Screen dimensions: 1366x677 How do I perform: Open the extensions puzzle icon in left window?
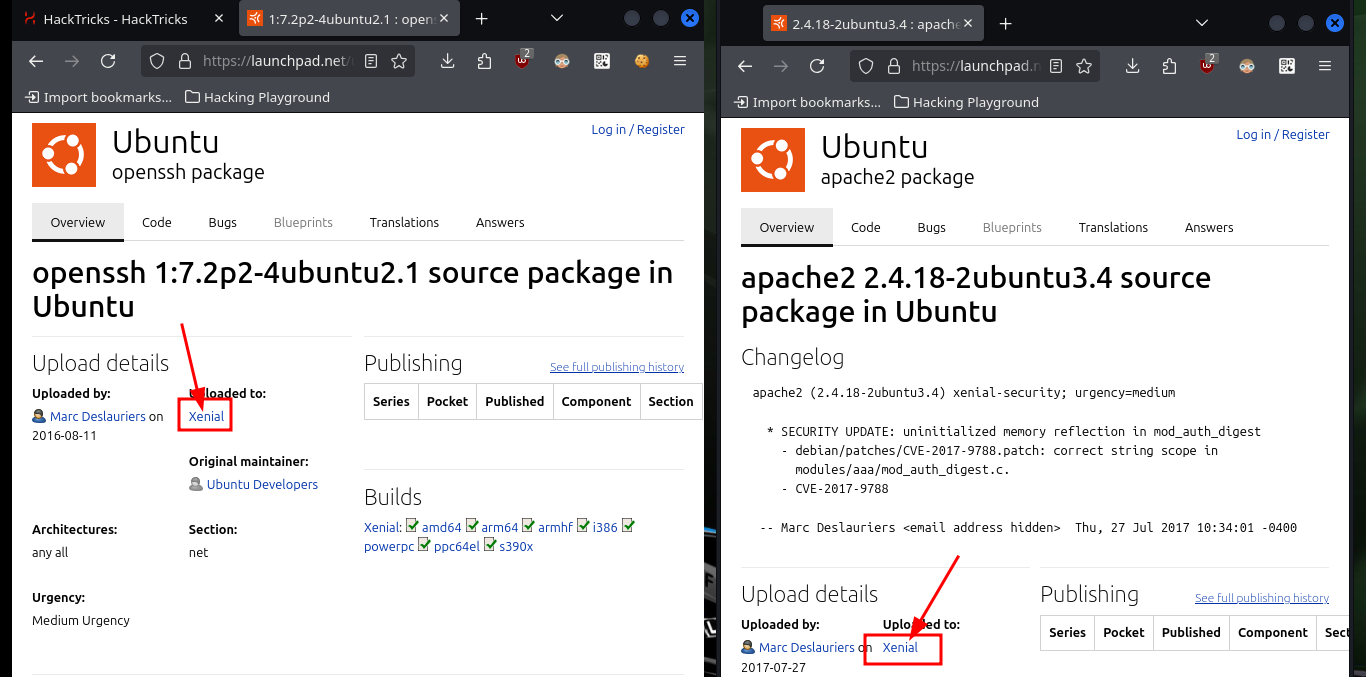[x=485, y=61]
